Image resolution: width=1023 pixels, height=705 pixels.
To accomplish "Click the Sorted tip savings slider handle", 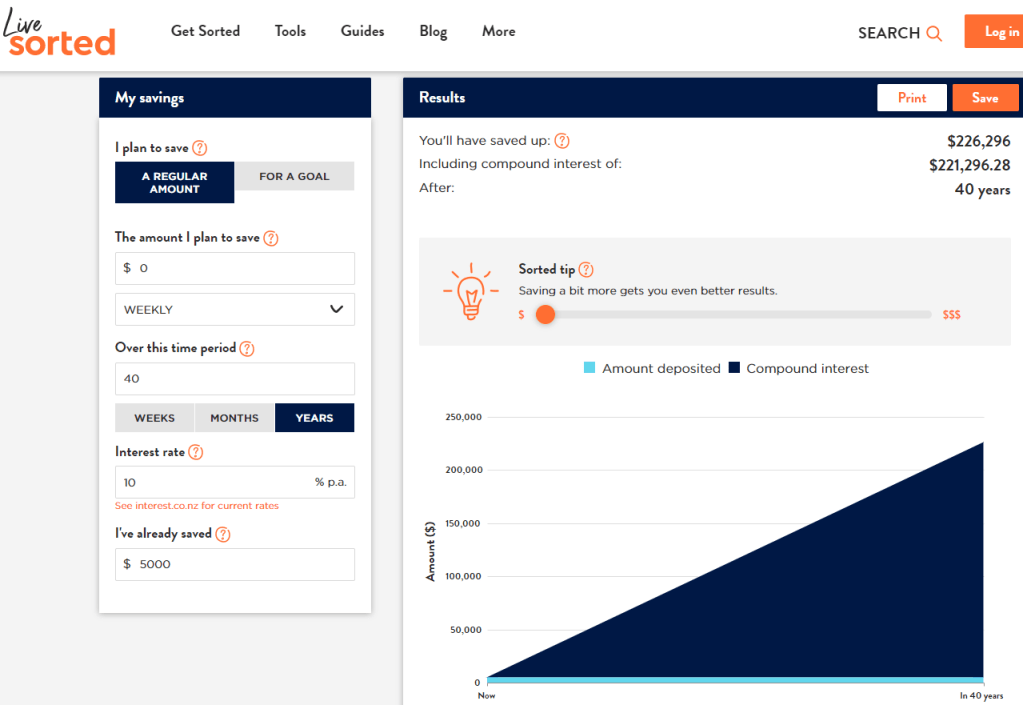I will click(545, 314).
